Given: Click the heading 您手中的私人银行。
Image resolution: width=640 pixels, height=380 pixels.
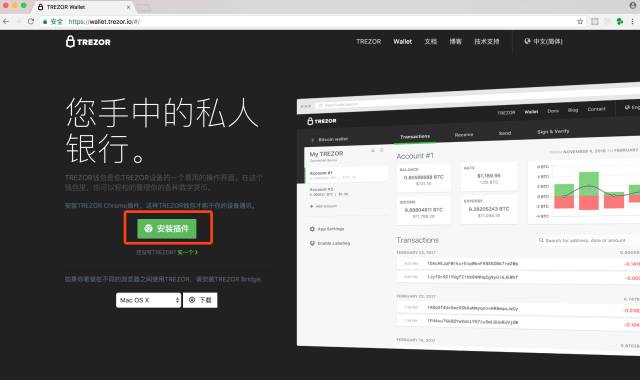Looking at the screenshot, I should [162, 131].
